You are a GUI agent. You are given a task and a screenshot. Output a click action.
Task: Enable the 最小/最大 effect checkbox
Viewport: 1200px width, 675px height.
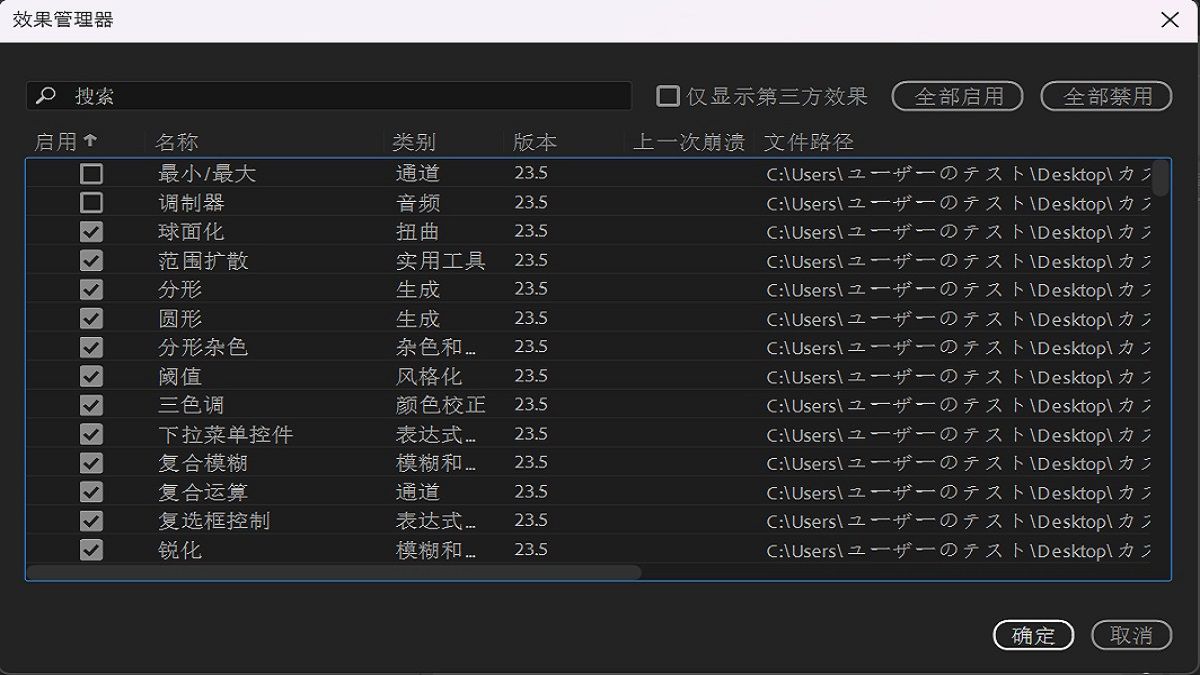(x=90, y=174)
